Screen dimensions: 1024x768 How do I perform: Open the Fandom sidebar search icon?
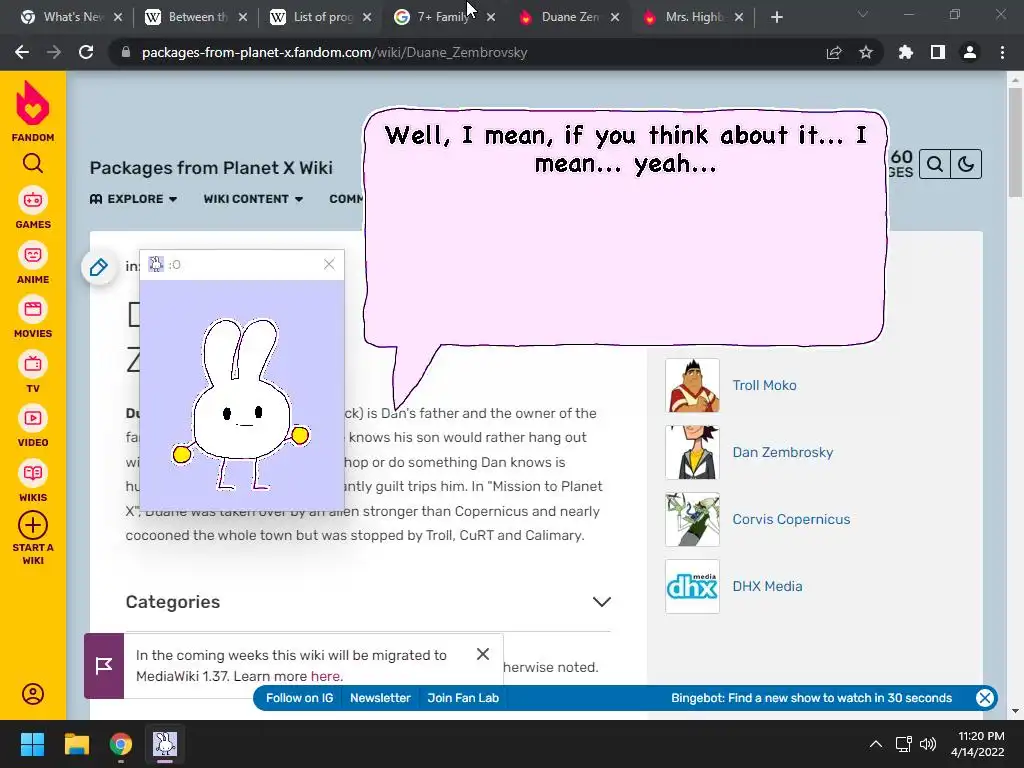[x=33, y=163]
